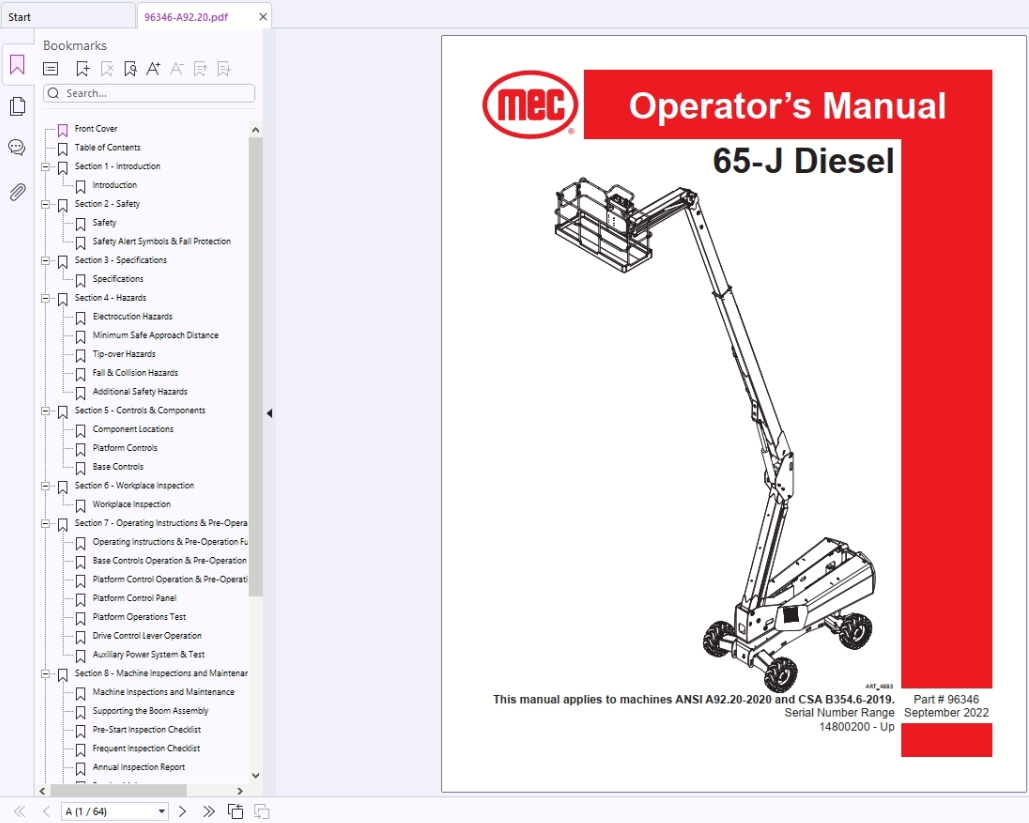
Task: Close the 96346-A92.20.pdf tab
Action: click(x=262, y=17)
